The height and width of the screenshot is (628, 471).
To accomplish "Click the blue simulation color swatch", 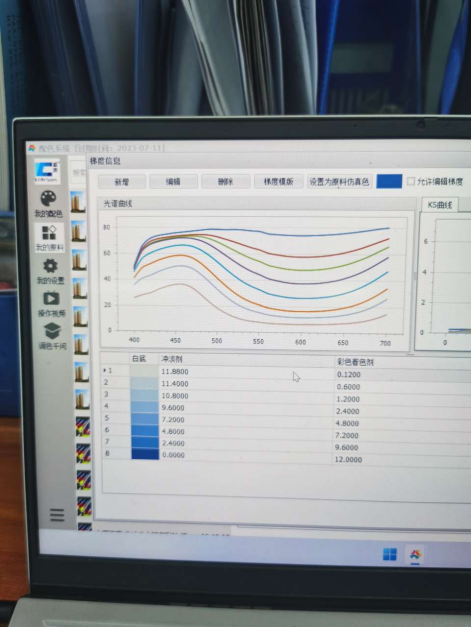I will point(389,181).
